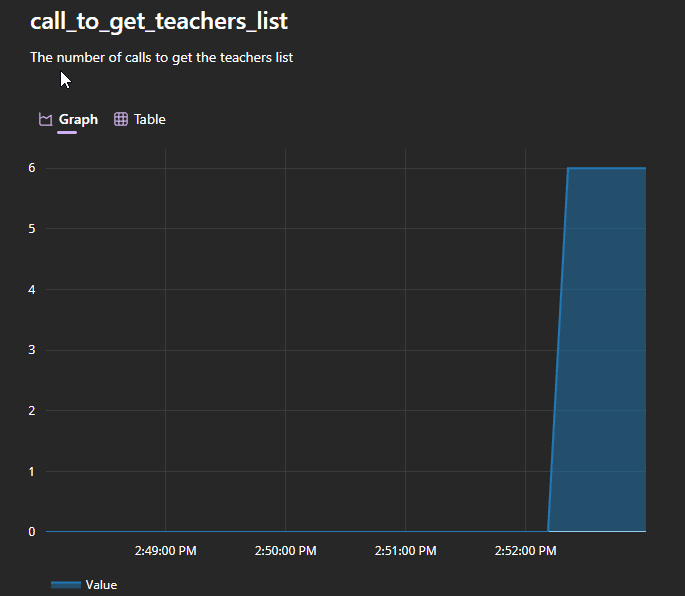The image size is (685, 596).
Task: Click the 2:52:00 PM time label
Action: pyautogui.click(x=526, y=551)
